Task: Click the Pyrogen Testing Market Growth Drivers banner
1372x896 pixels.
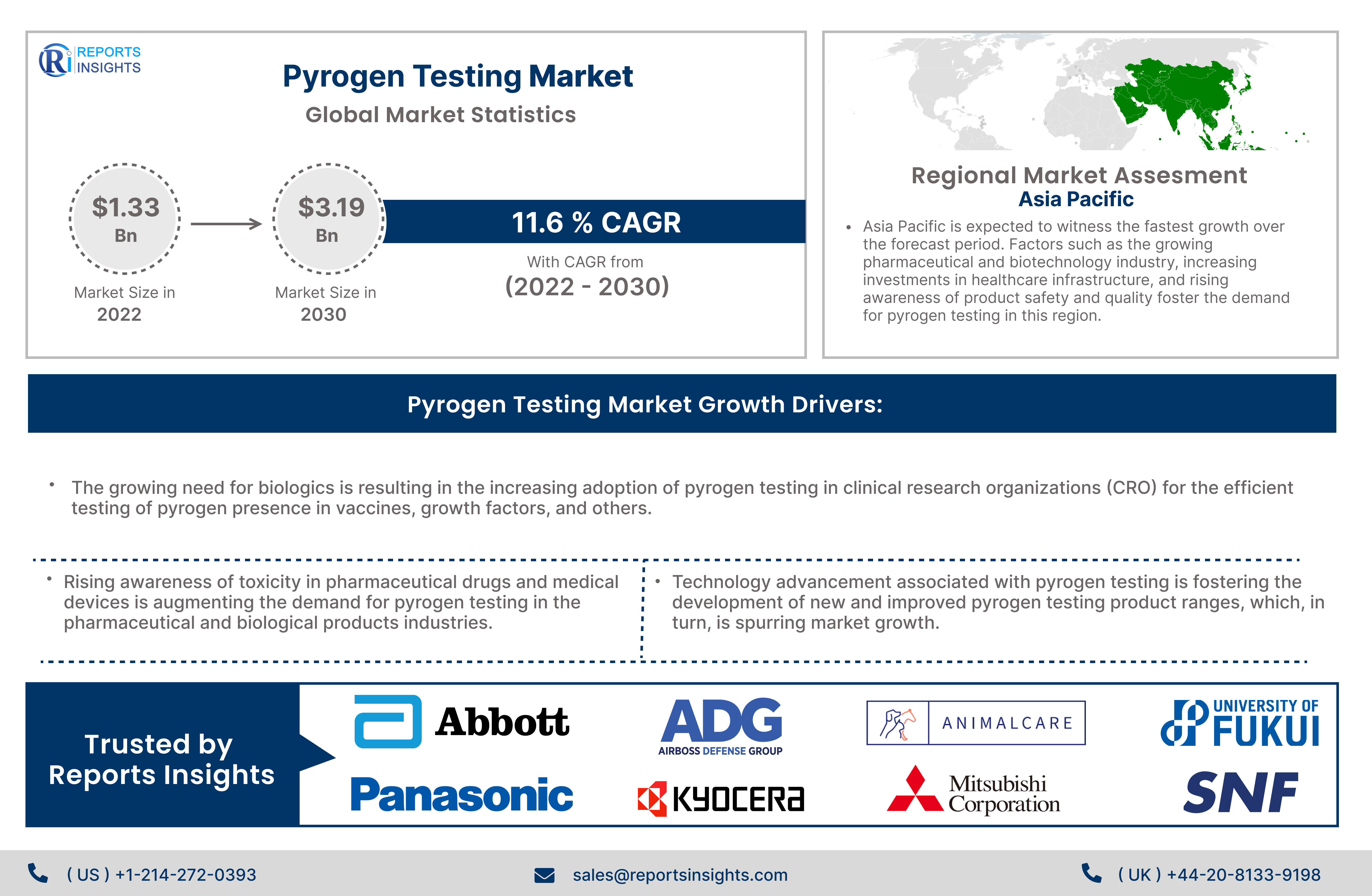Action: [x=682, y=404]
